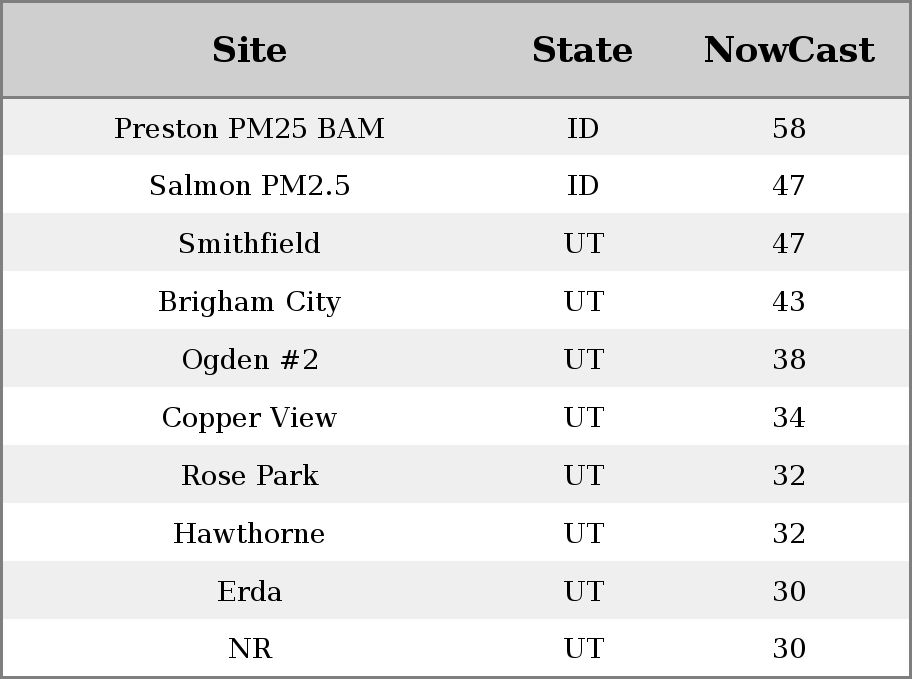This screenshot has width=912, height=679.
Task: Select Salmon PM2.5's NowCast value 47
Action: click(788, 186)
